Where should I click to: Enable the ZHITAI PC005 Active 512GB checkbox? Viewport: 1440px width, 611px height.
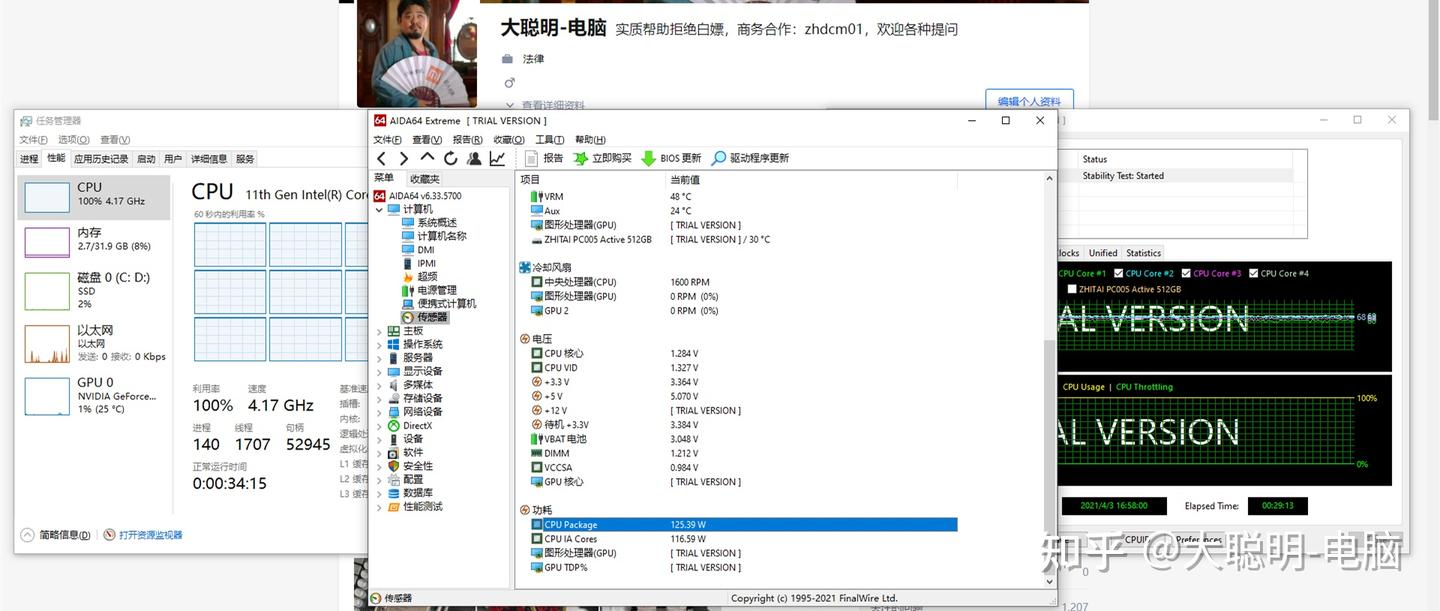pyautogui.click(x=1072, y=289)
